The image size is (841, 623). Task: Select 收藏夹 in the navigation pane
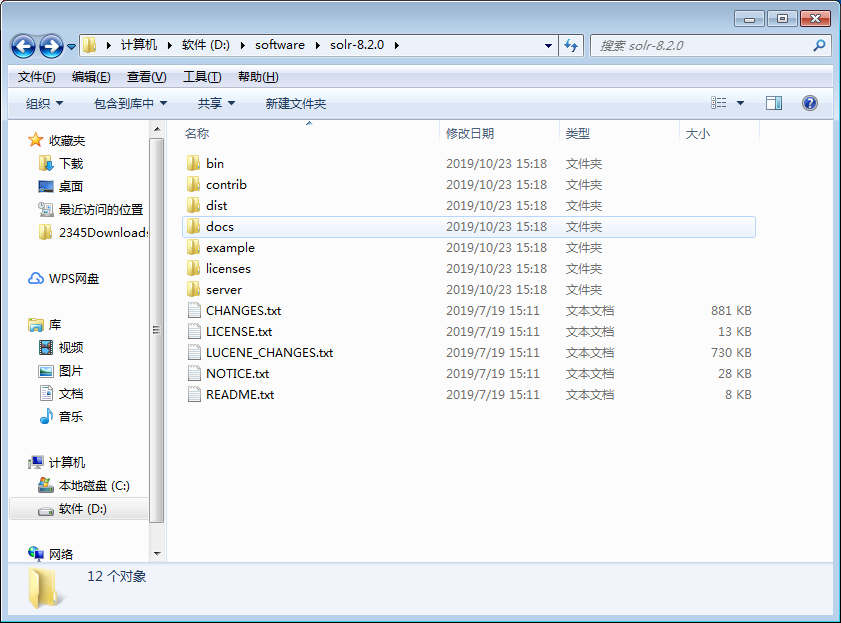point(67,140)
